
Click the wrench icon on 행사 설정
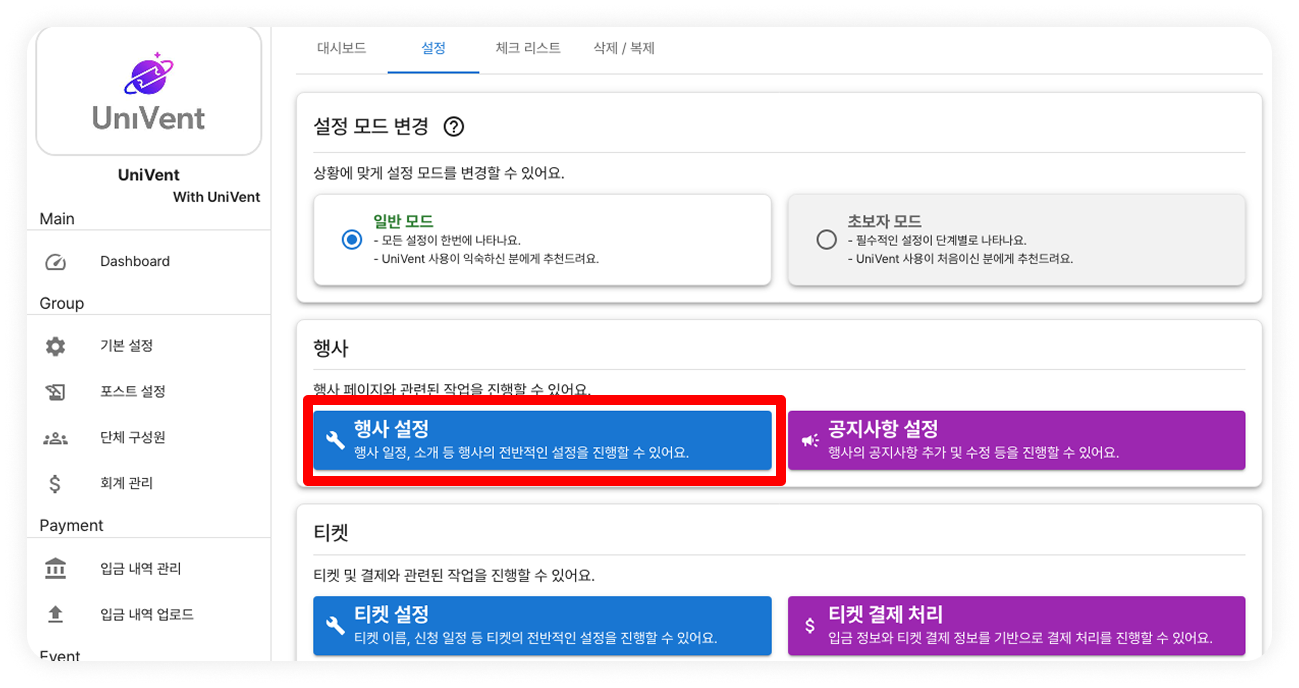tap(335, 440)
